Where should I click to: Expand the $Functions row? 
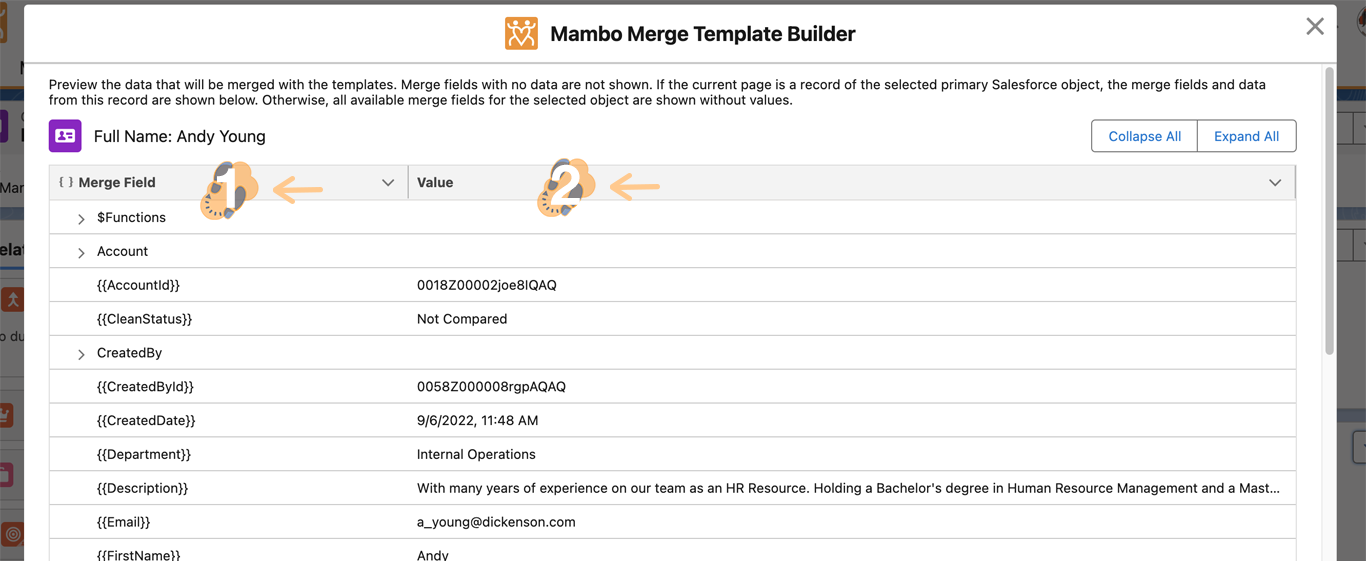(x=81, y=218)
